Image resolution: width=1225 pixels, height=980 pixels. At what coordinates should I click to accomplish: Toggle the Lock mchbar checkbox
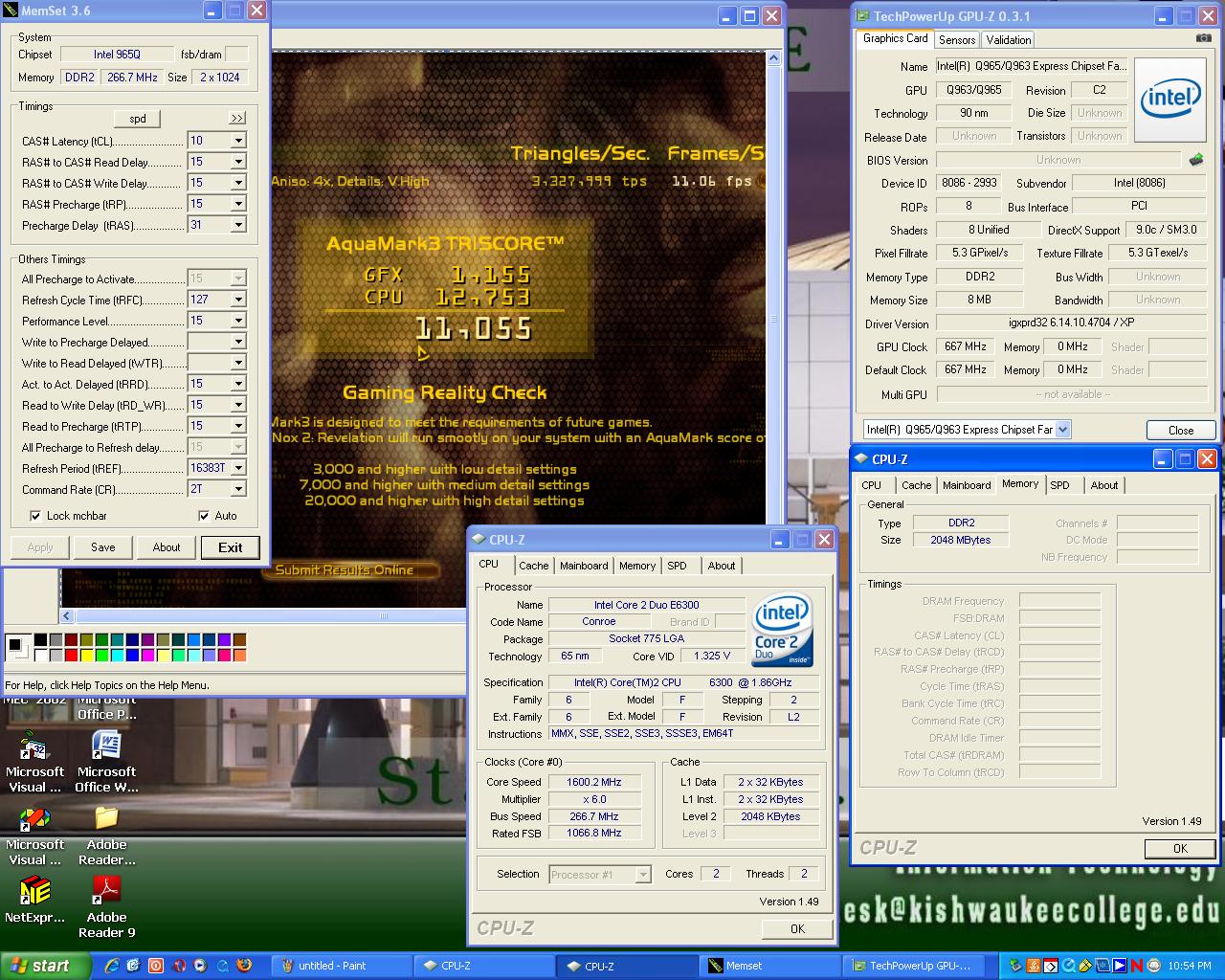coord(35,516)
